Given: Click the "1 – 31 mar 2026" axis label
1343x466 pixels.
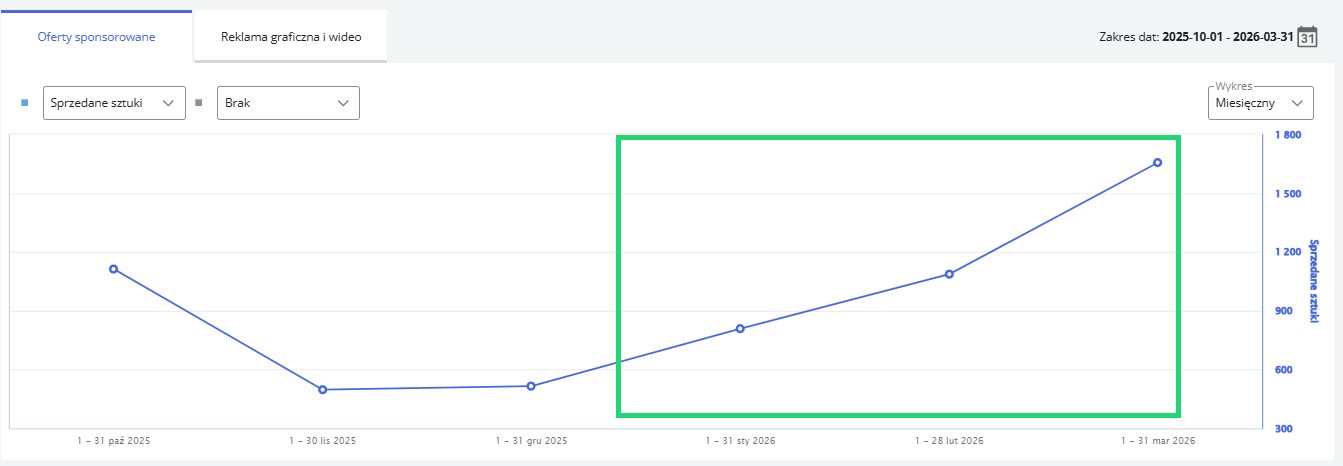Looking at the screenshot, I should pyautogui.click(x=1157, y=440).
